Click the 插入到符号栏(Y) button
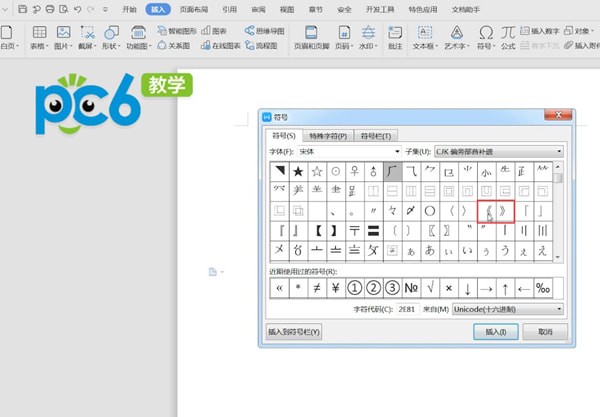600x417 pixels. [x=294, y=332]
